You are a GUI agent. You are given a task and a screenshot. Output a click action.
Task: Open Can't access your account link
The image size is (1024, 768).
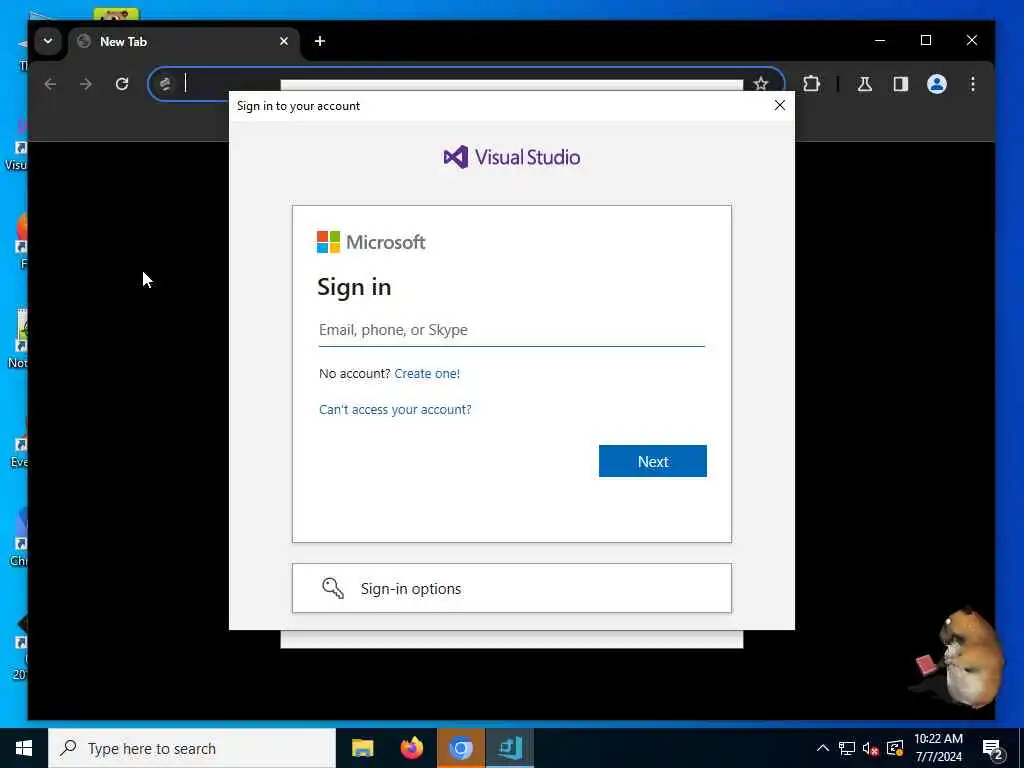pos(395,409)
